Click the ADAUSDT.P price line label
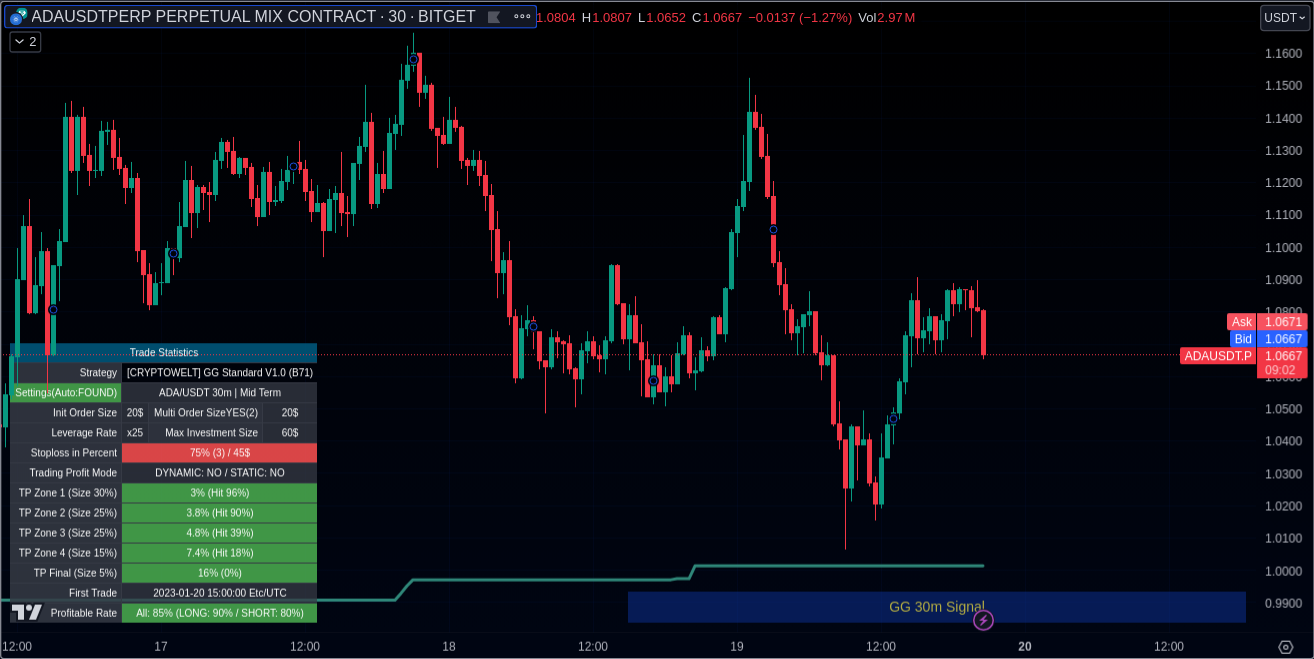 click(x=1216, y=356)
